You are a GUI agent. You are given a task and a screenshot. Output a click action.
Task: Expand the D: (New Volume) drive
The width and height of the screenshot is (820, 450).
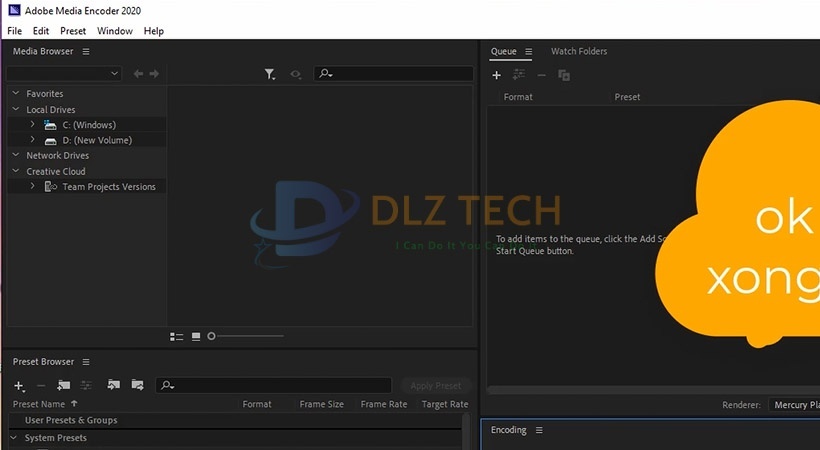32,140
